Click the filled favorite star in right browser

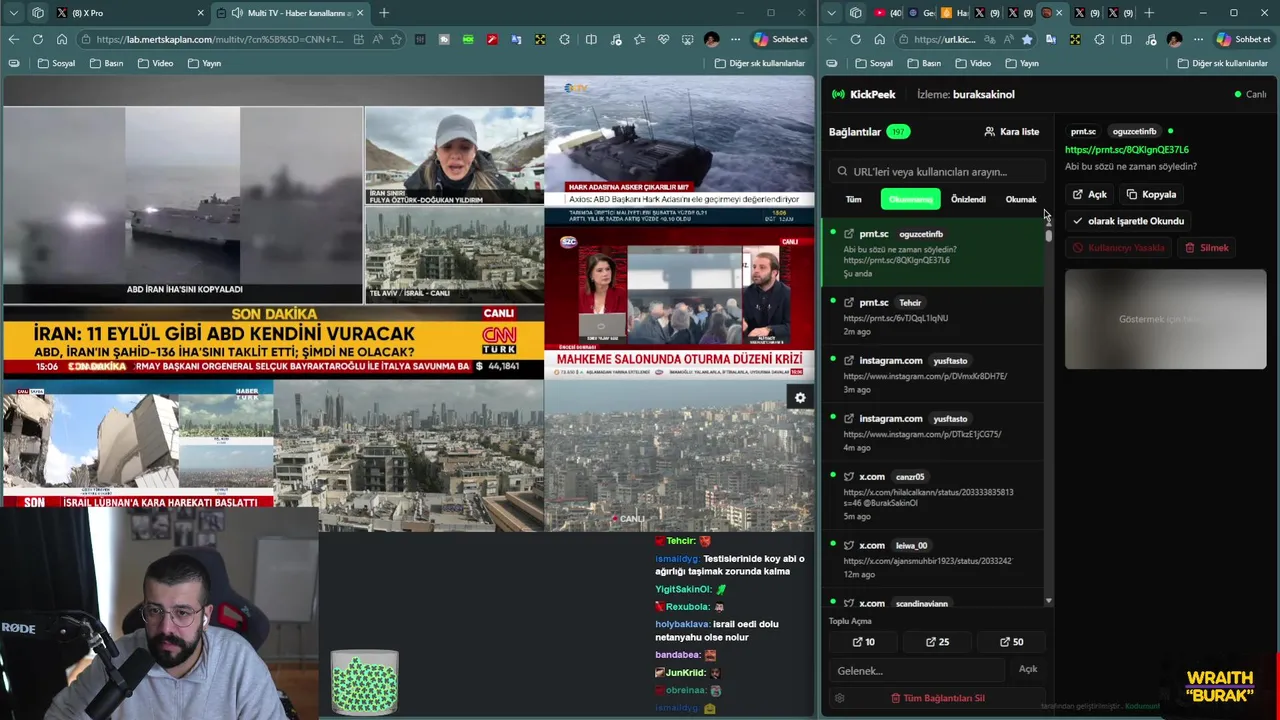coord(1026,39)
